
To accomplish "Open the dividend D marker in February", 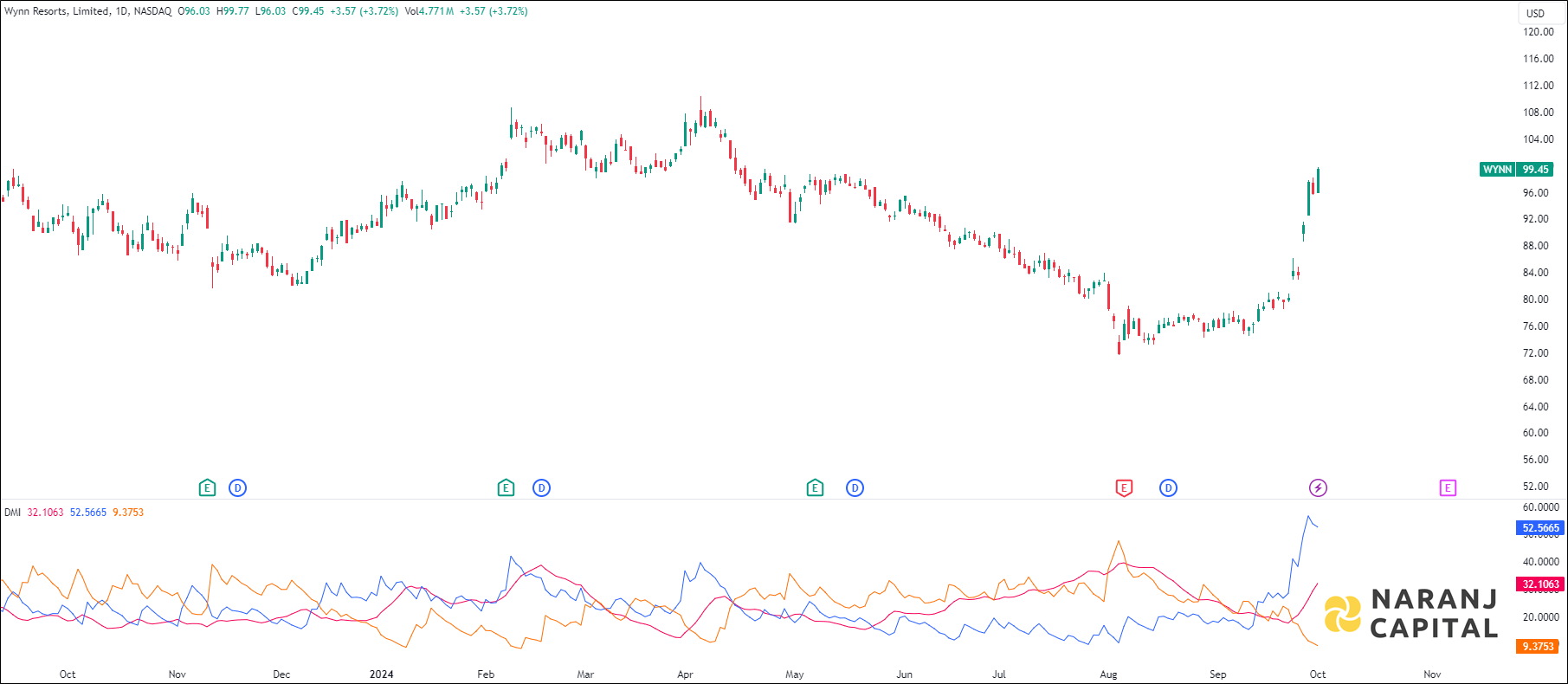I will click(541, 488).
